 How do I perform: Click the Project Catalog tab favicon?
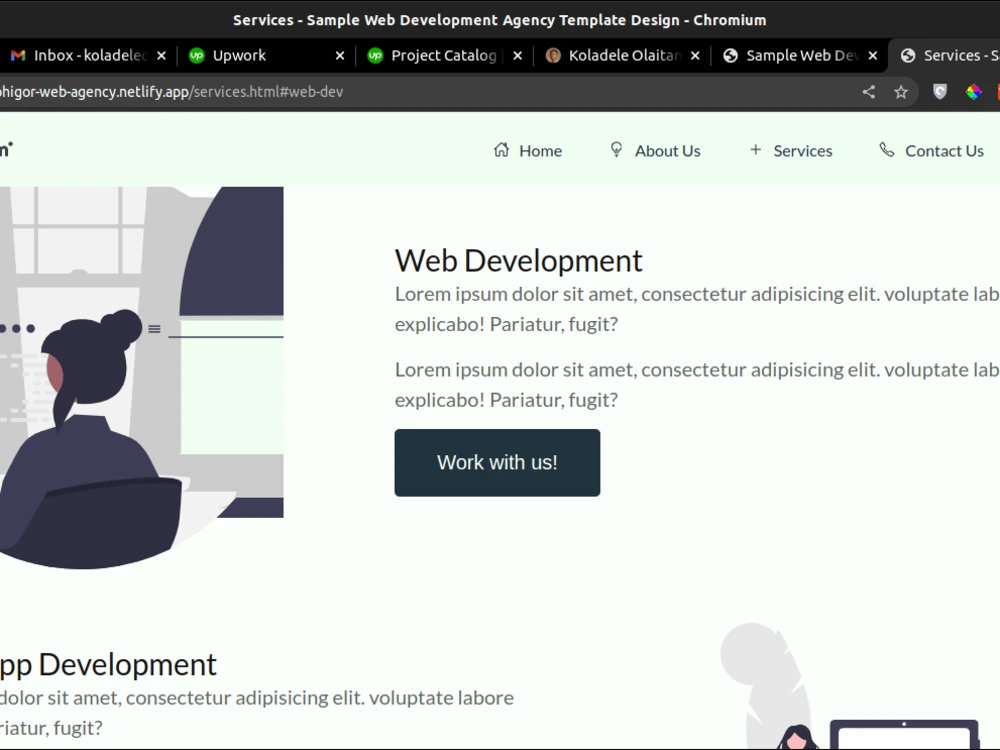pyautogui.click(x=375, y=55)
